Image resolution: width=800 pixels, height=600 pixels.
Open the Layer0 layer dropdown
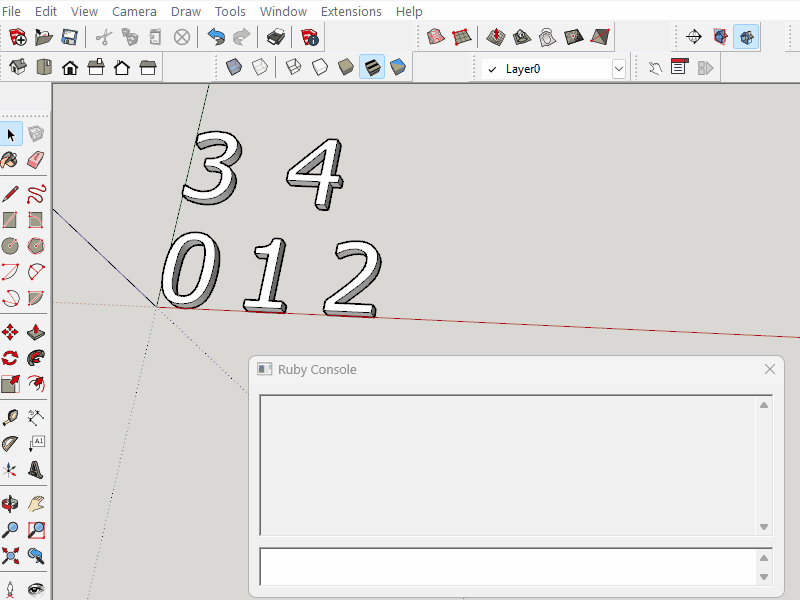tap(619, 69)
